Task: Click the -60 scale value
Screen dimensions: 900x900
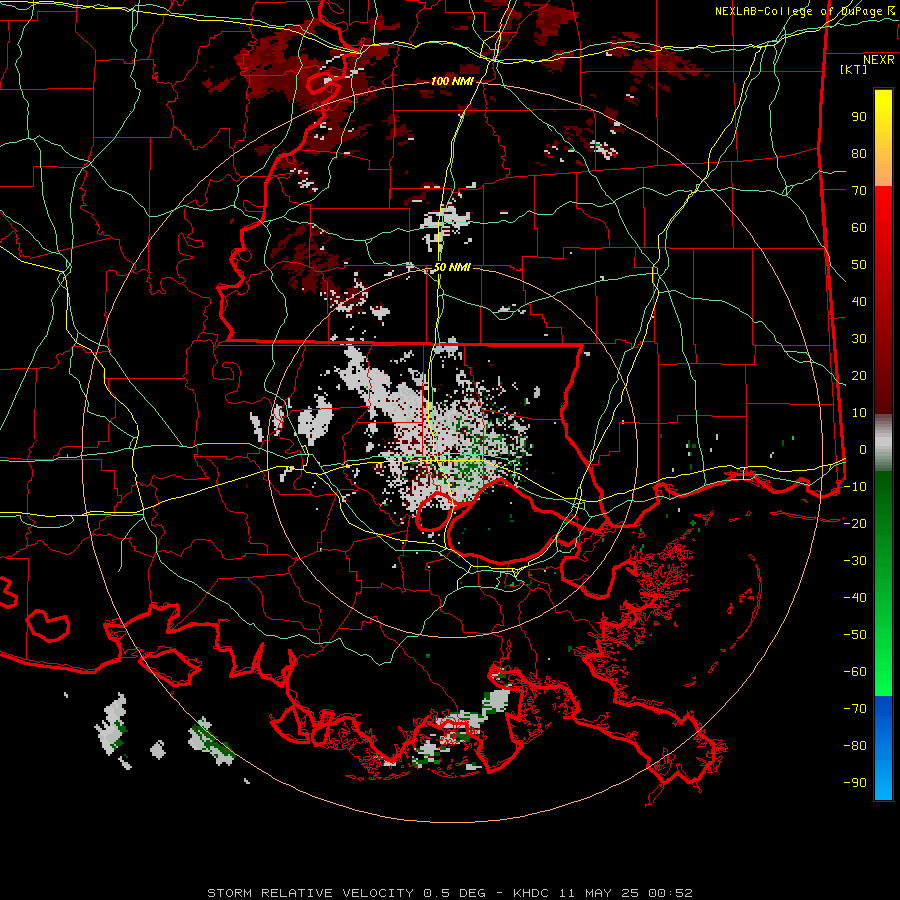Action: click(855, 672)
